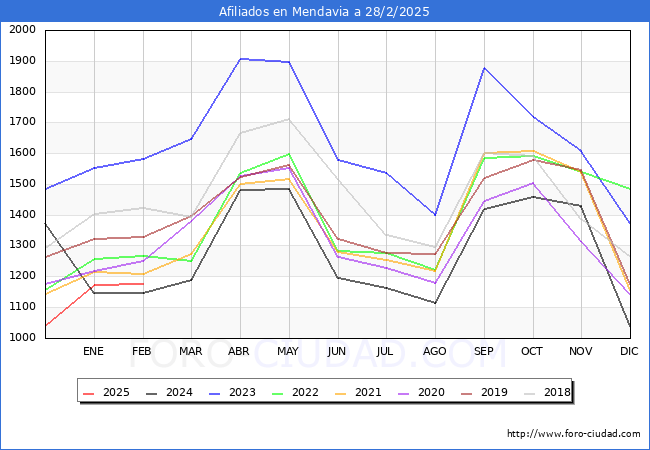Click the JUL month axis label

tap(385, 351)
